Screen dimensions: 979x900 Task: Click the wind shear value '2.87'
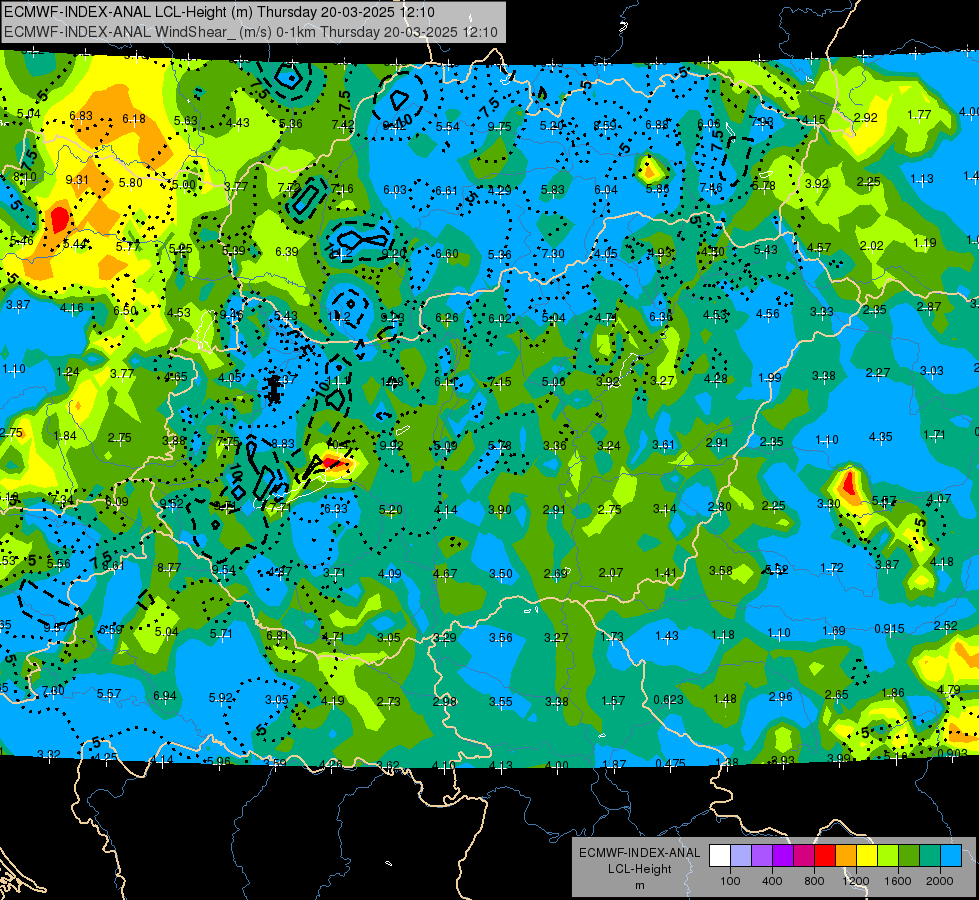pyautogui.click(x=928, y=307)
